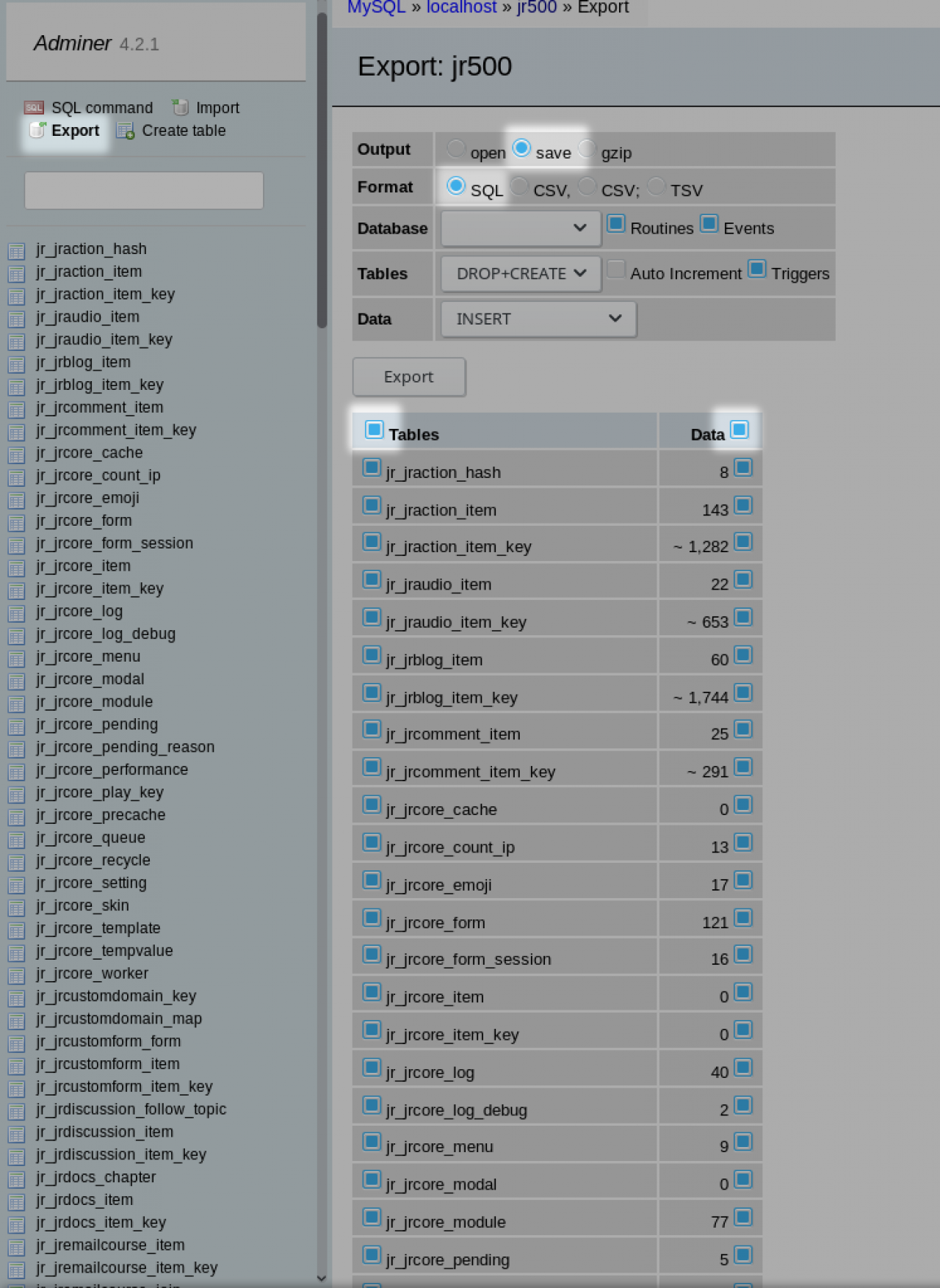Image resolution: width=940 pixels, height=1288 pixels.
Task: Toggle data checkbox for jr_jrcore_log row
Action: point(744,1068)
